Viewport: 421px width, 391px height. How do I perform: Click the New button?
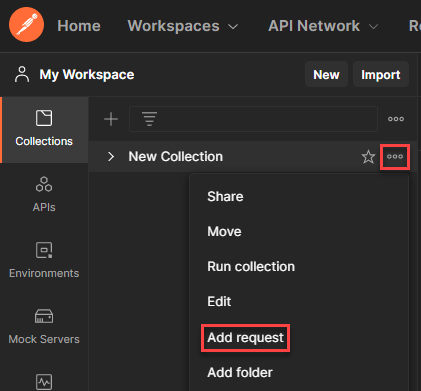[x=326, y=74]
